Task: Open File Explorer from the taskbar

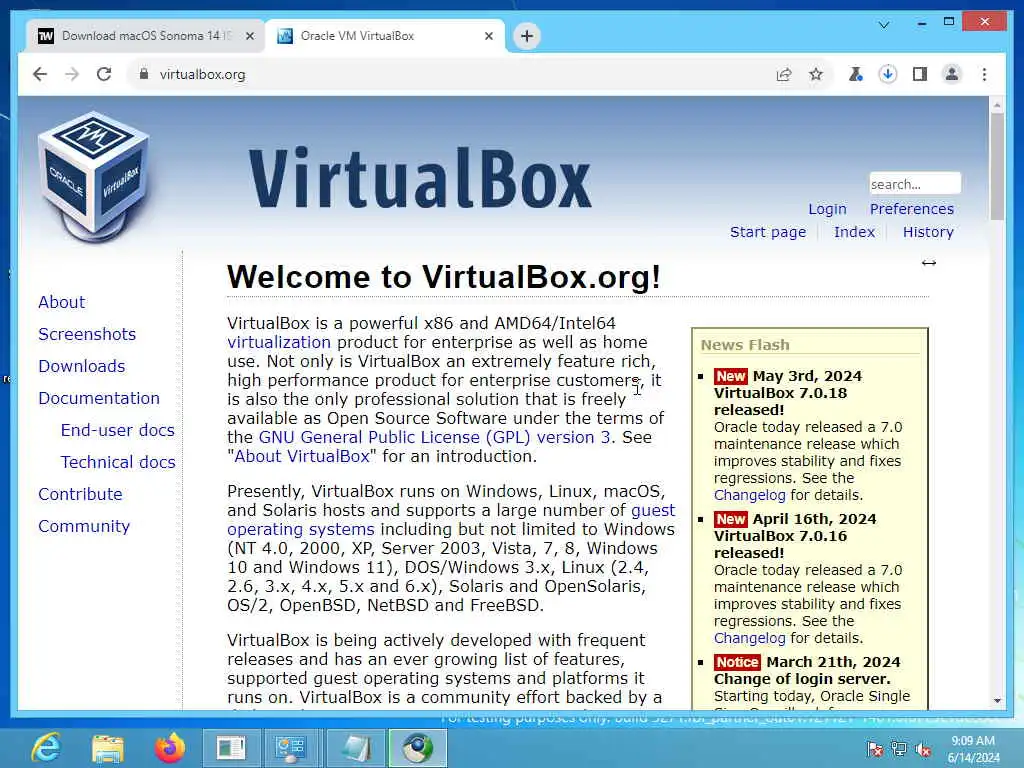Action: tap(108, 748)
